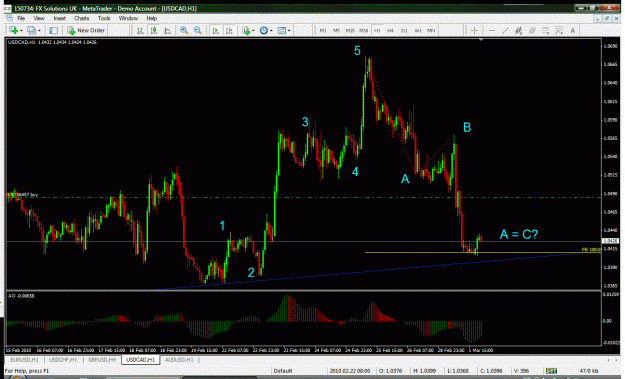Open the Help menu
Screen dimensions: 625x379
[152, 18]
